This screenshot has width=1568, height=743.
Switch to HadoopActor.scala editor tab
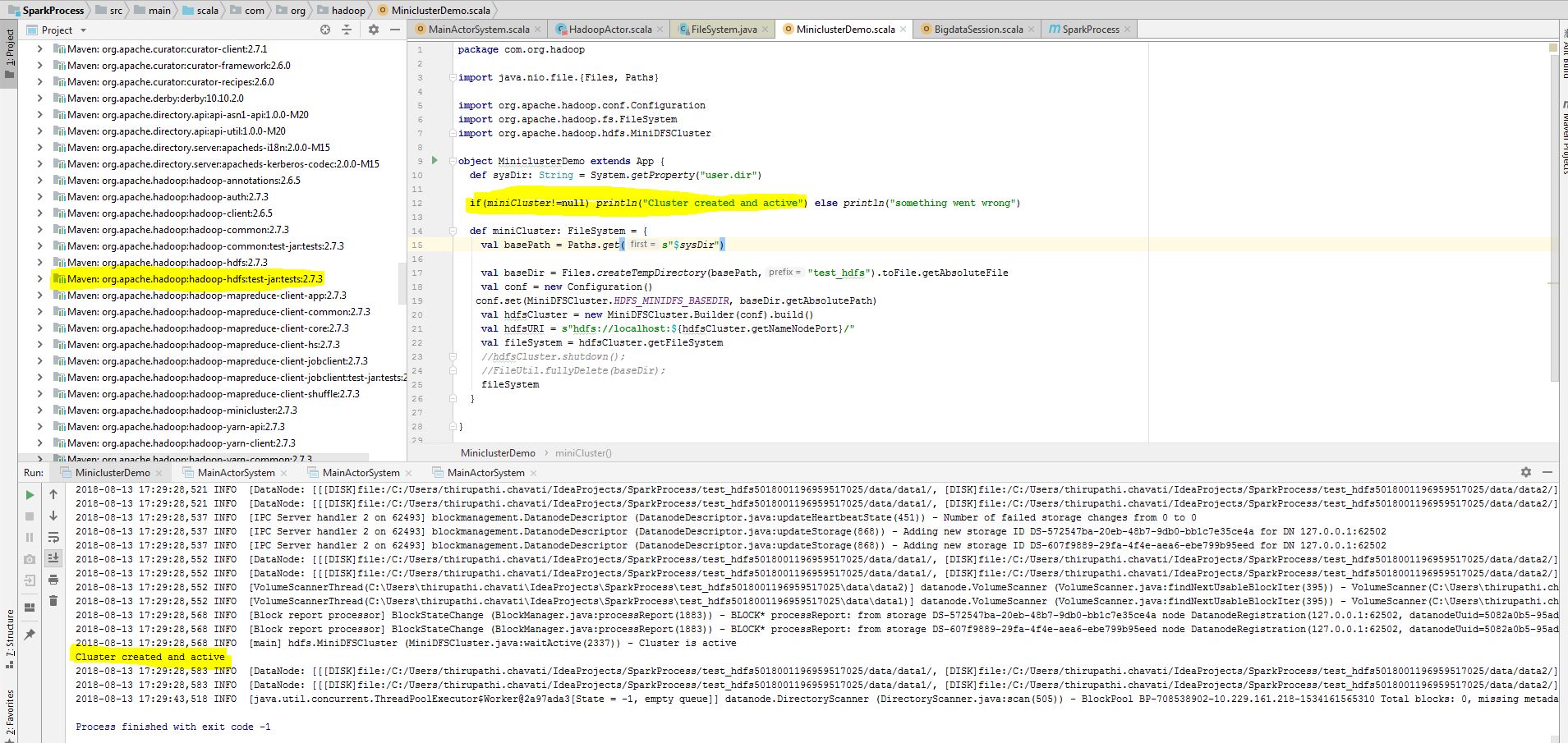pyautogui.click(x=610, y=30)
